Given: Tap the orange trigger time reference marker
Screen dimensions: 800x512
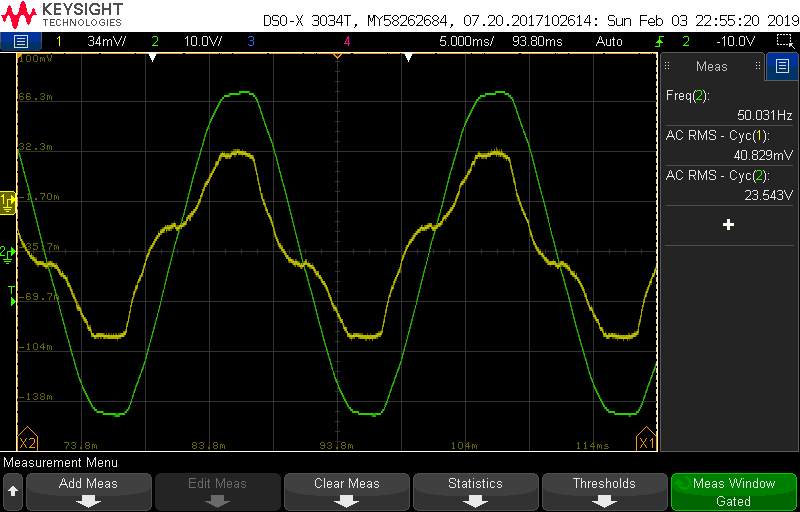Looking at the screenshot, I should 337,56.
